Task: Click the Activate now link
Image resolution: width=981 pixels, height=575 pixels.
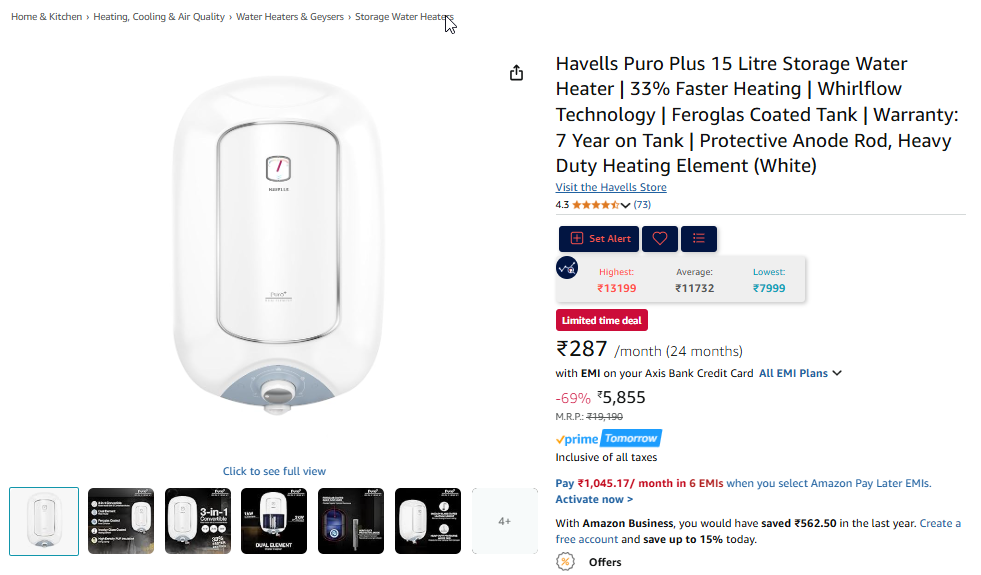Action: pos(594,499)
